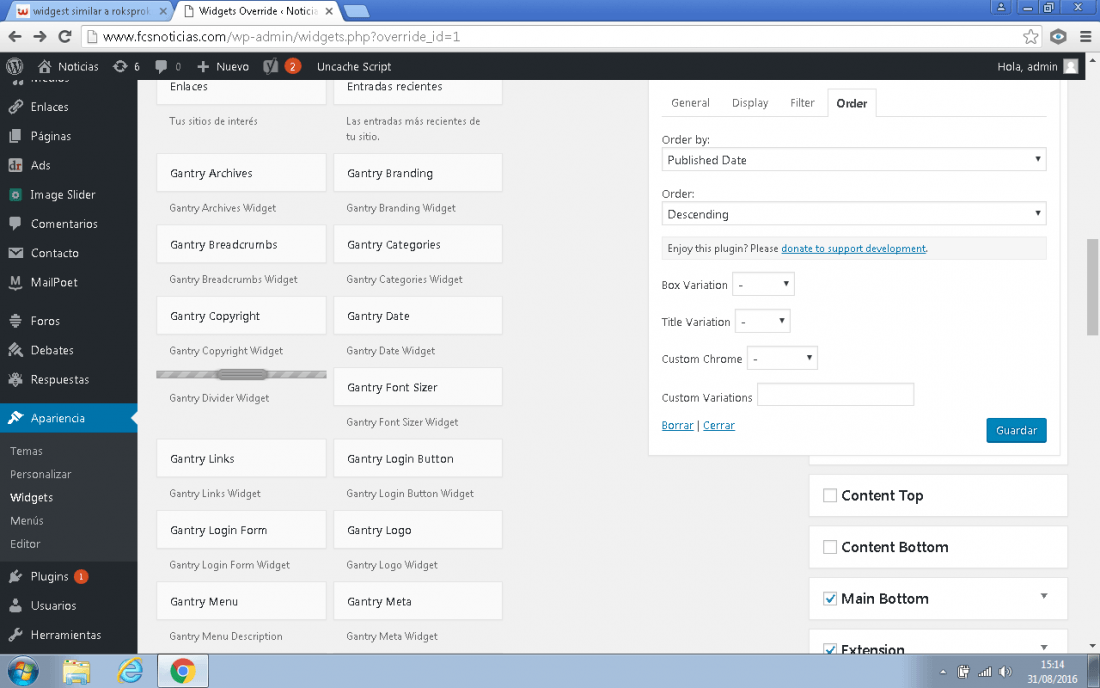Open donate to support development link
The width and height of the screenshot is (1100, 688).
click(x=853, y=248)
